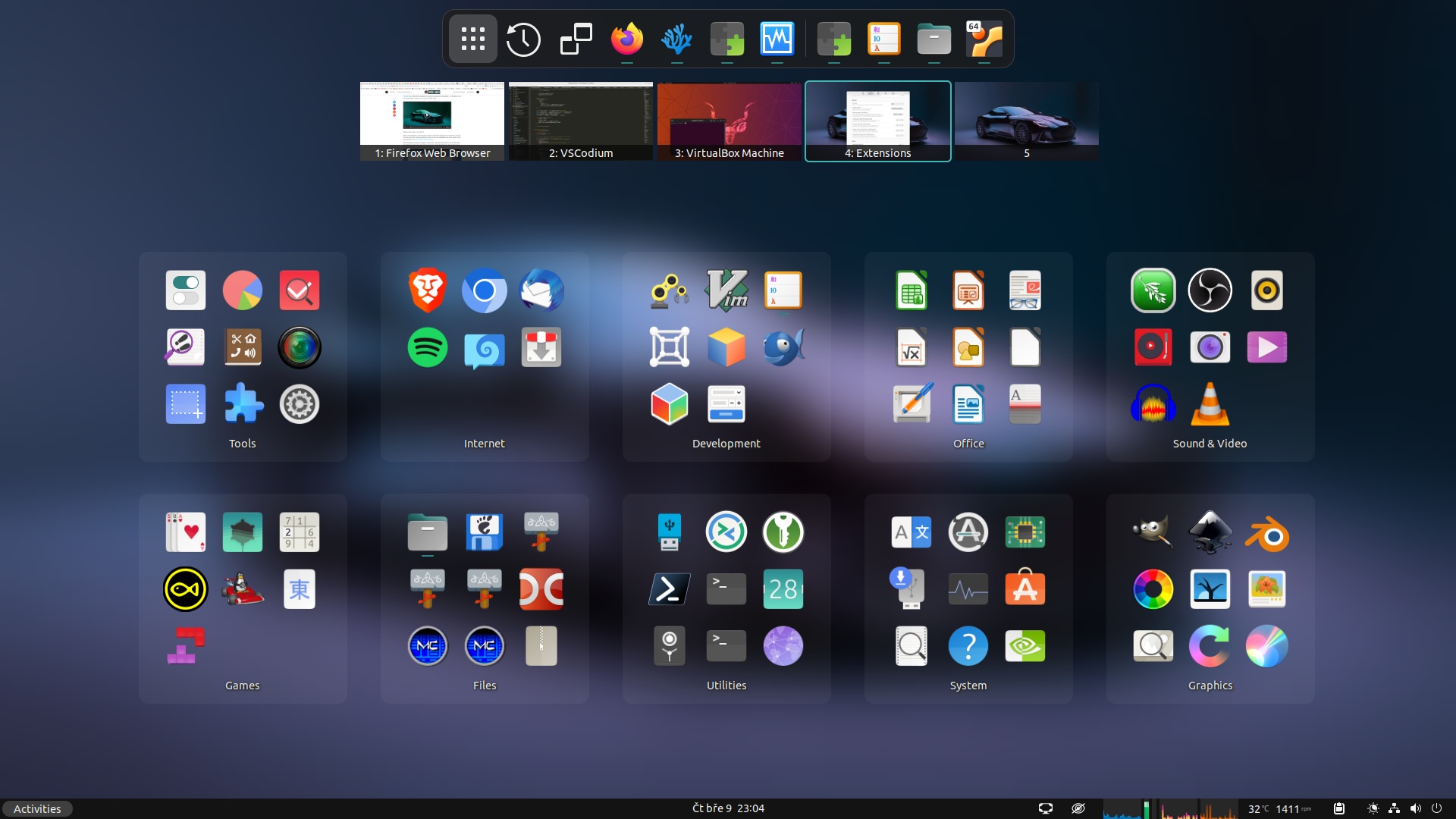The image size is (1456, 819).
Task: Expand the Development app folder
Action: 726,444
